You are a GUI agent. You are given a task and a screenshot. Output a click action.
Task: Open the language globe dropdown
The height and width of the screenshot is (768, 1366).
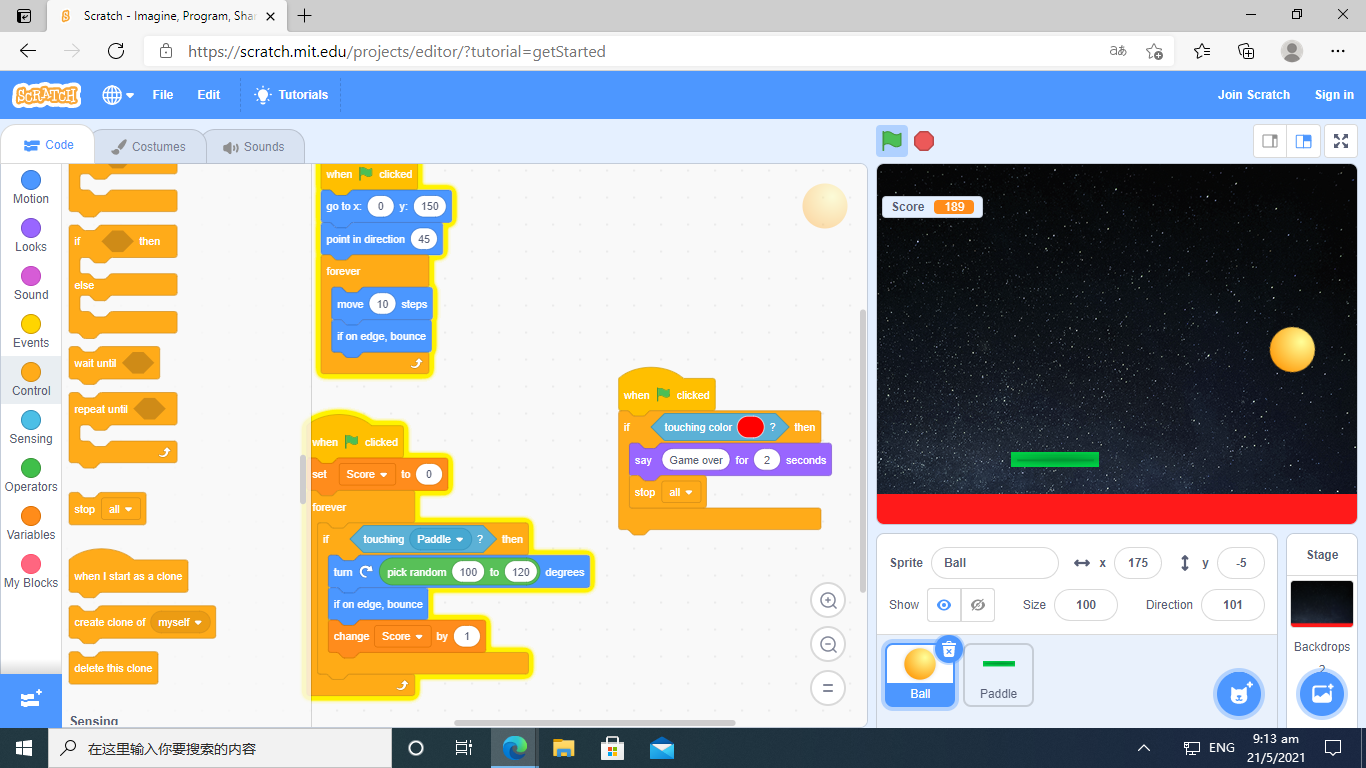pos(117,95)
